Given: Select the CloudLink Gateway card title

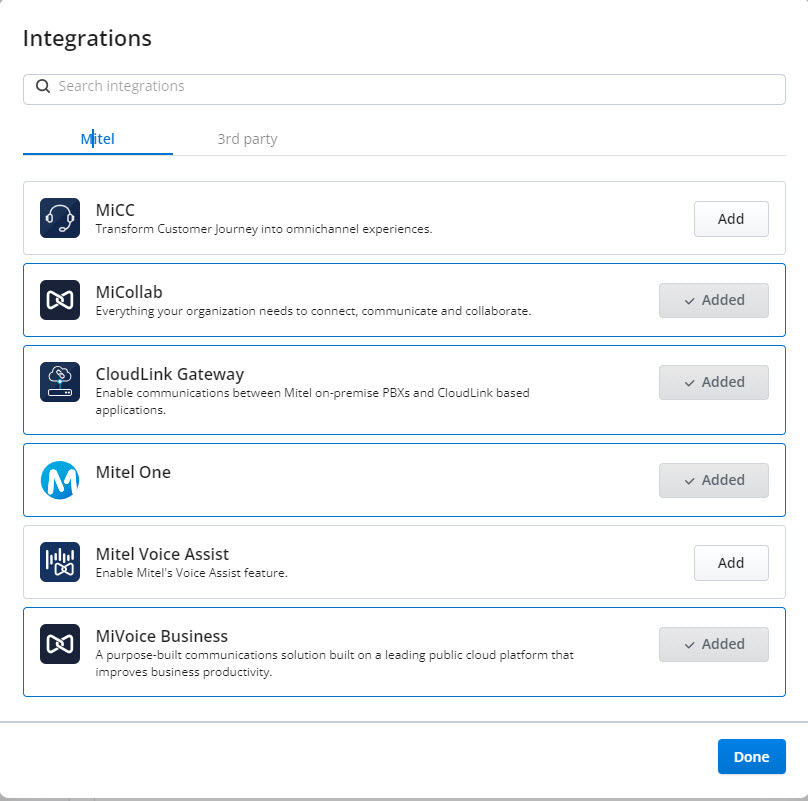Looking at the screenshot, I should 170,374.
